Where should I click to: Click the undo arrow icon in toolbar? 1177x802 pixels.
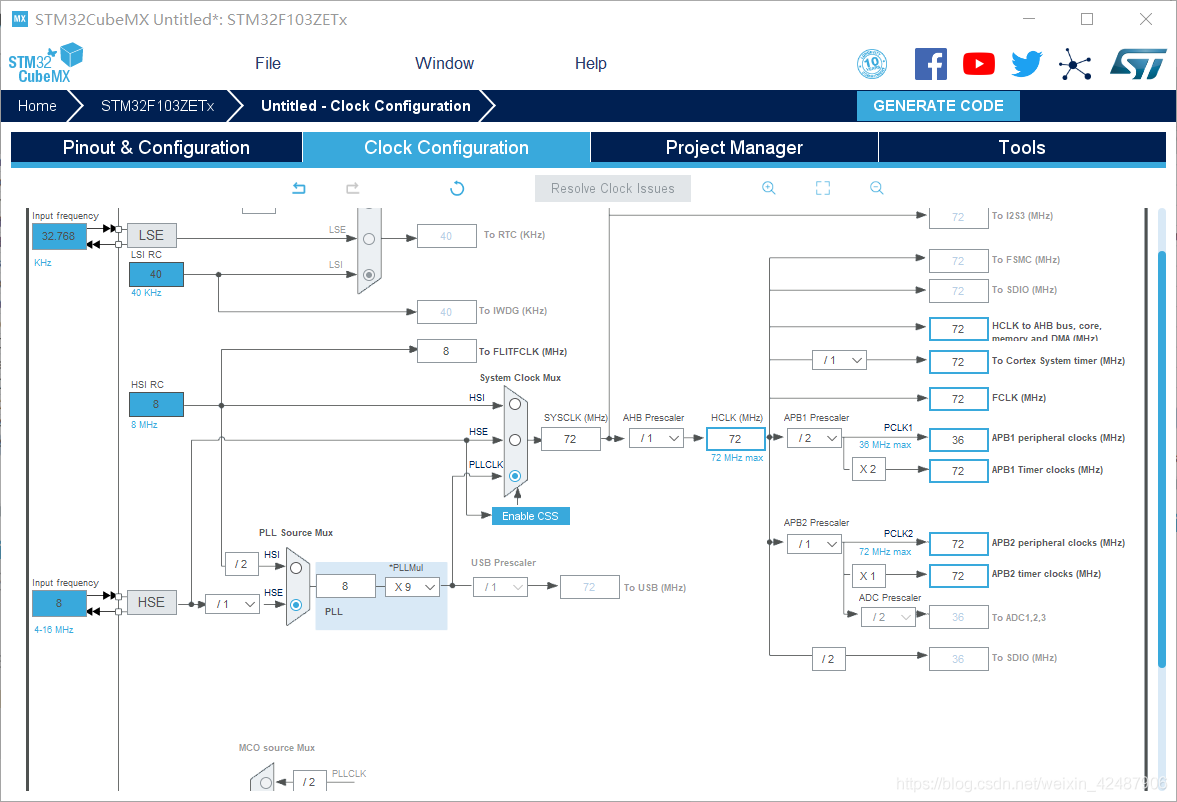(x=299, y=188)
